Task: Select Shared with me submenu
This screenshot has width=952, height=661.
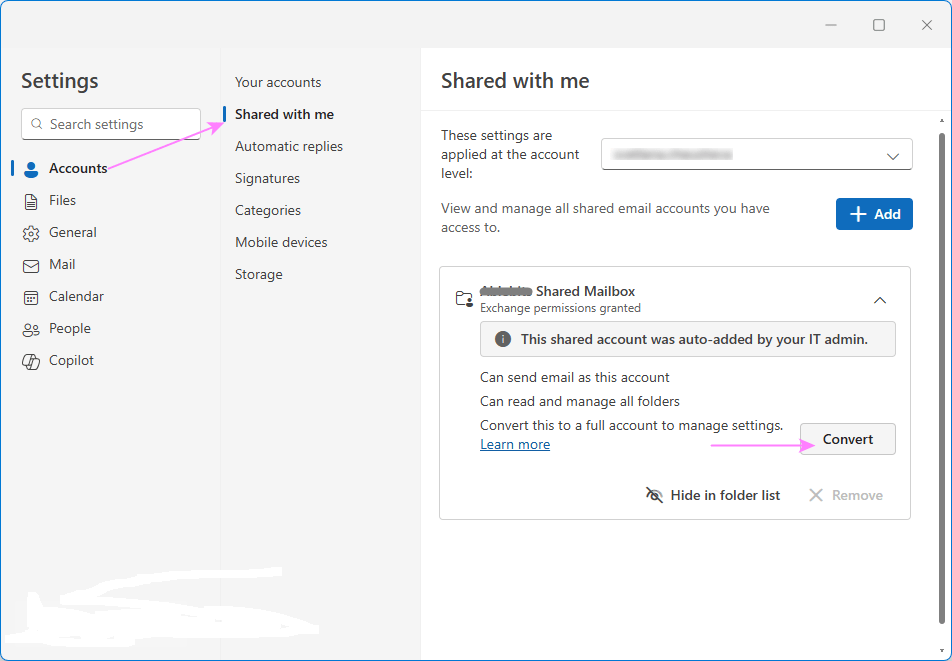Action: coord(284,115)
